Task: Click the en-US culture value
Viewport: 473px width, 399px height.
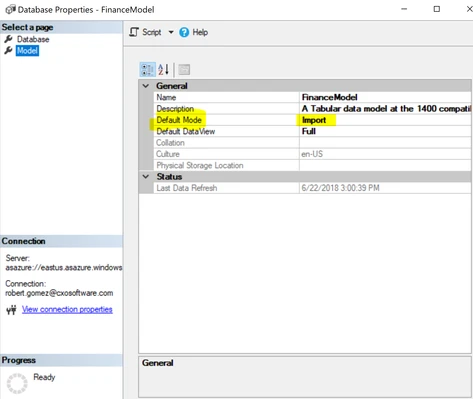Action: (312, 154)
